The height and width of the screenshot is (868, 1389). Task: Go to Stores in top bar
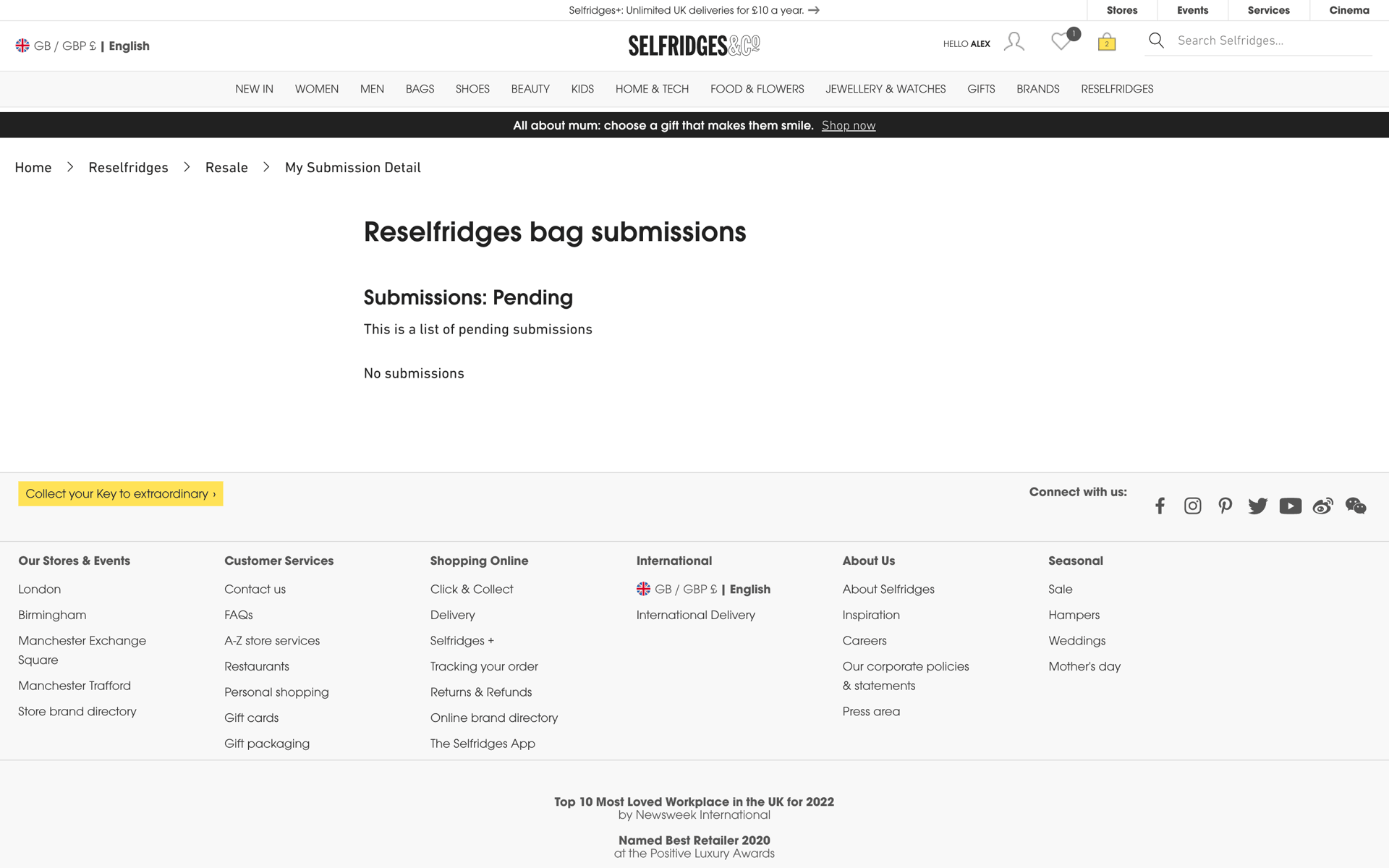[1122, 10]
